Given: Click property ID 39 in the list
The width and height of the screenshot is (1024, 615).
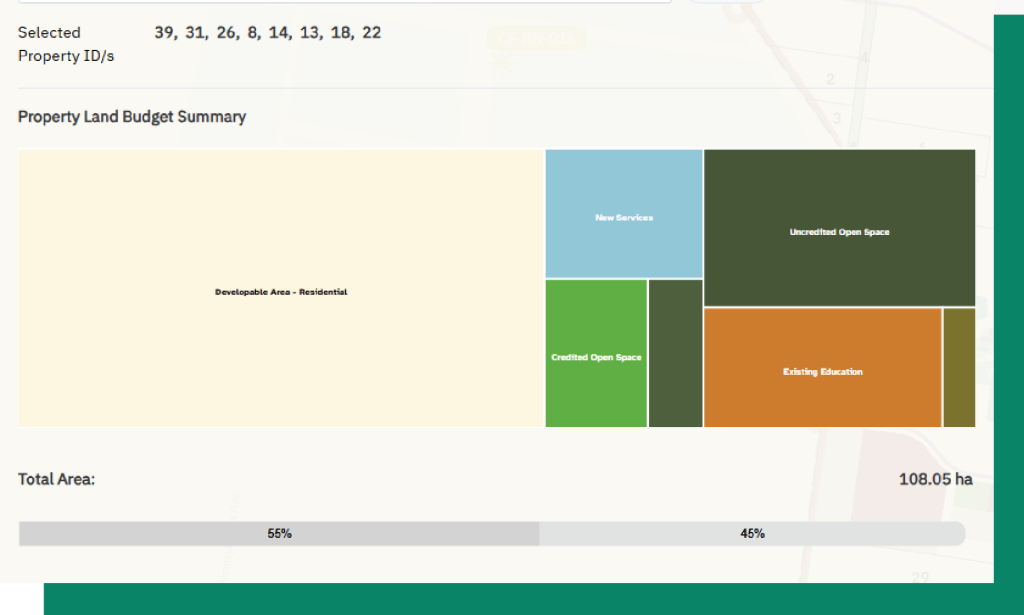Looking at the screenshot, I should (x=164, y=33).
